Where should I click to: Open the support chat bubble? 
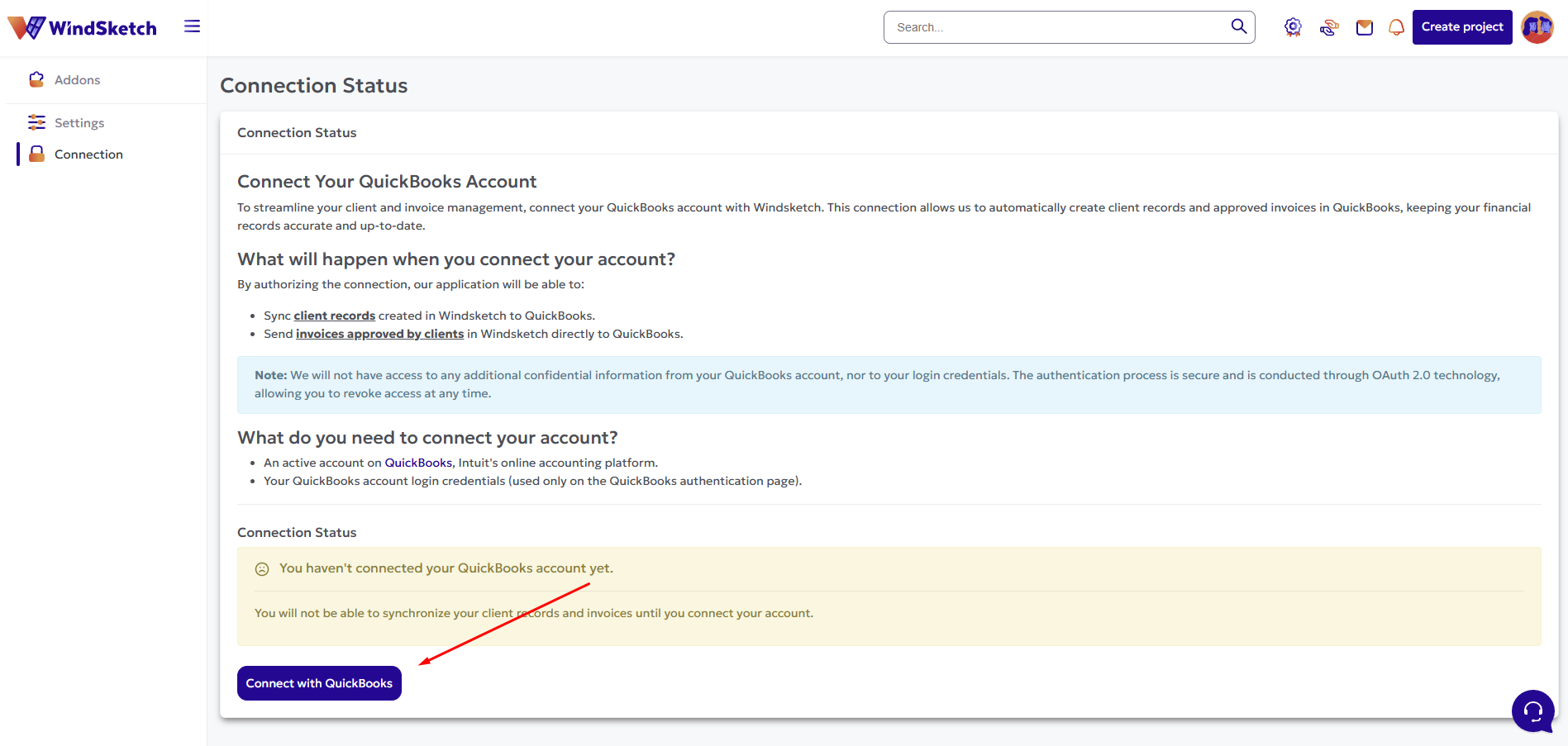pyautogui.click(x=1533, y=710)
